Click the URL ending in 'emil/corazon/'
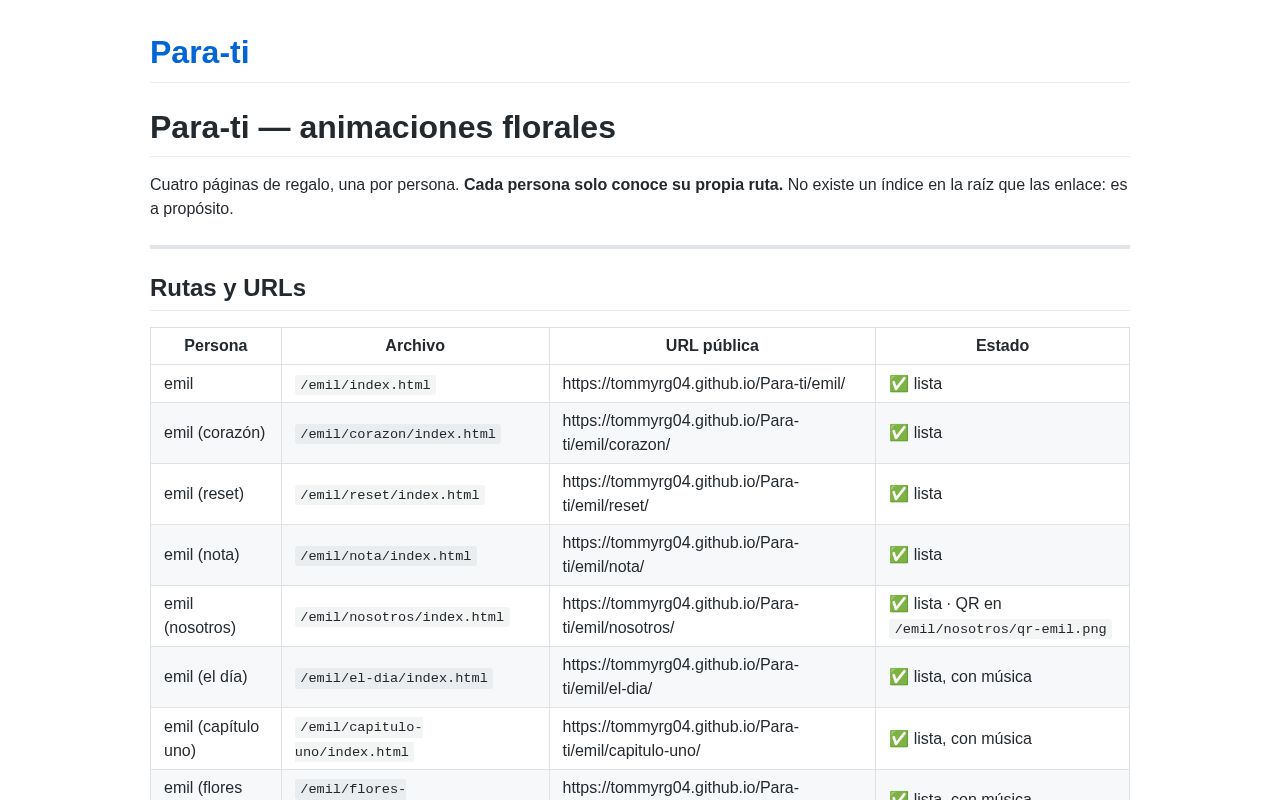 [681, 433]
